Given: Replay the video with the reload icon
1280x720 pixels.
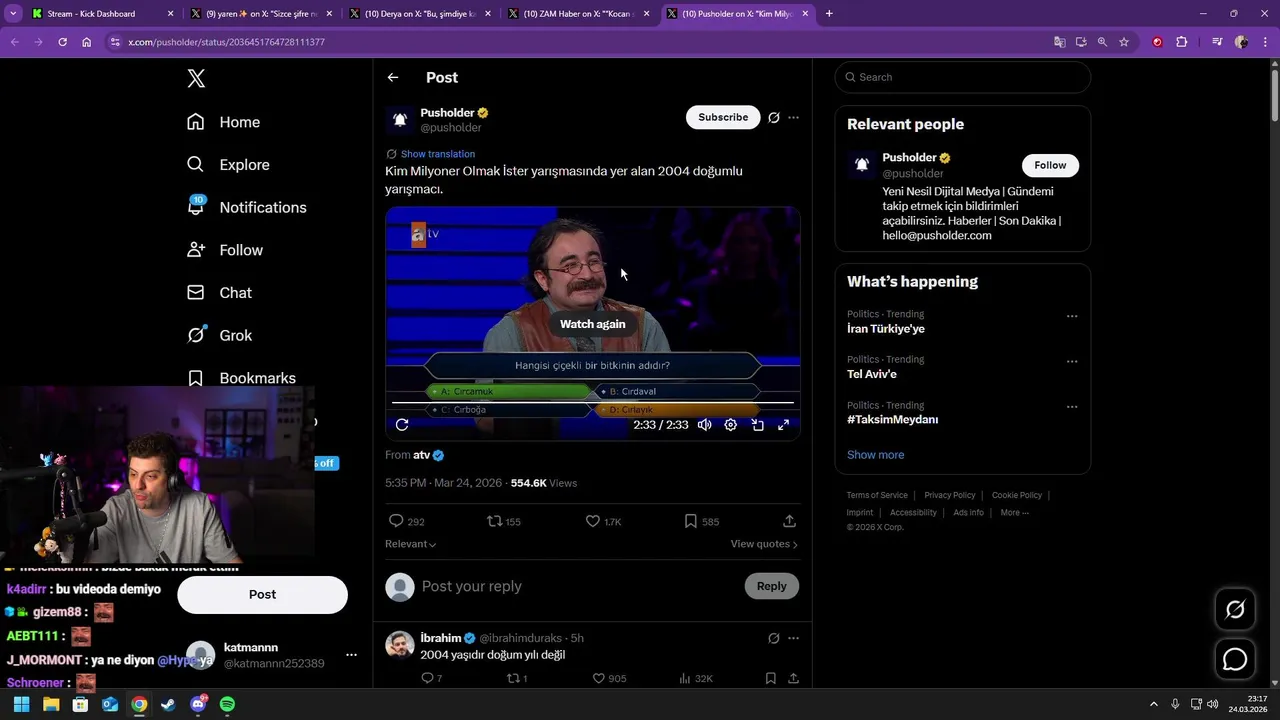Looking at the screenshot, I should 402,425.
